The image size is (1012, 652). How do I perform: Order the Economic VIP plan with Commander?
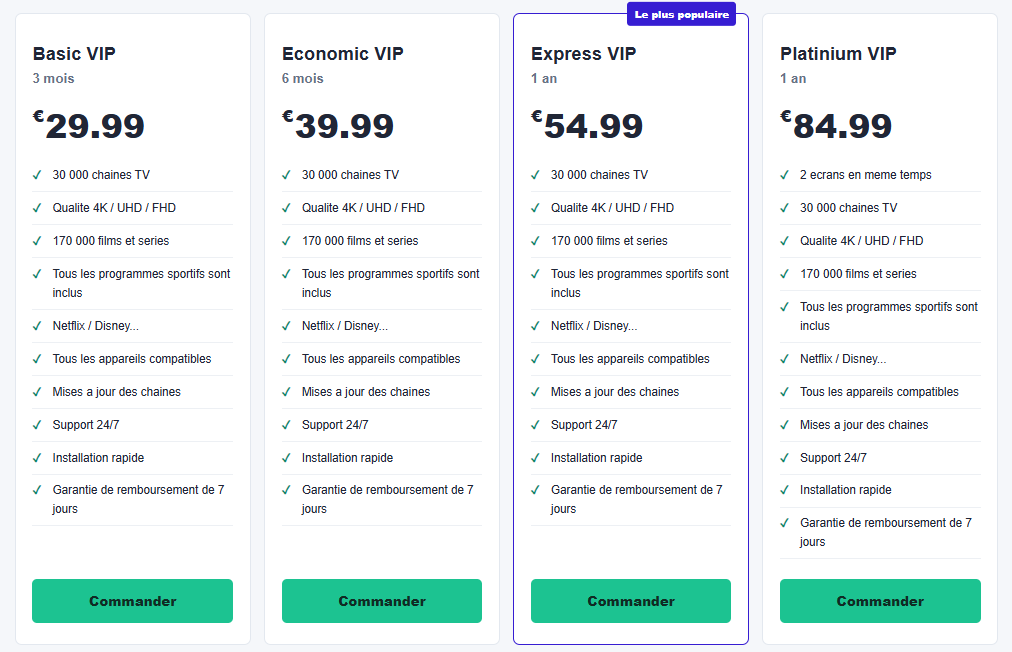(381, 601)
